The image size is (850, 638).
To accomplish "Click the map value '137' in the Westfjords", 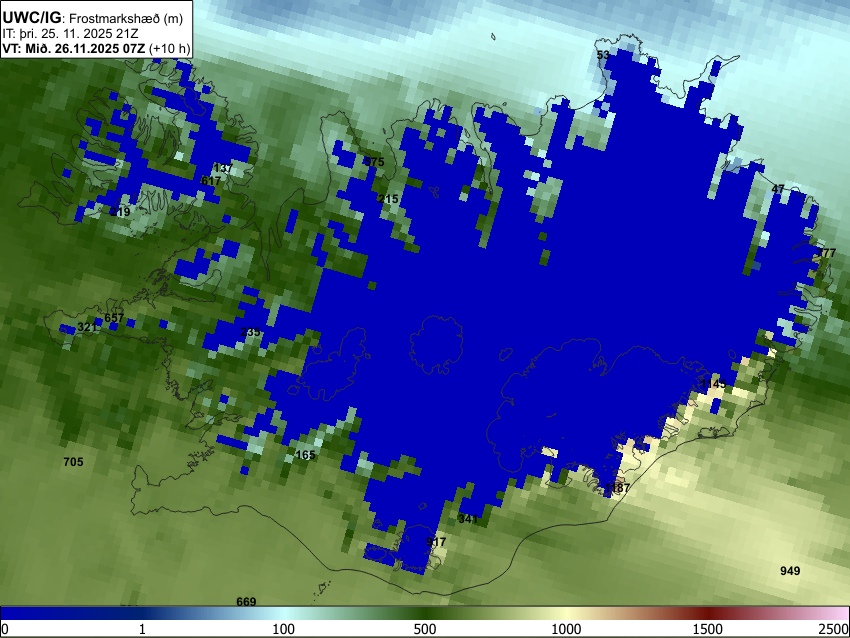I will point(223,168).
